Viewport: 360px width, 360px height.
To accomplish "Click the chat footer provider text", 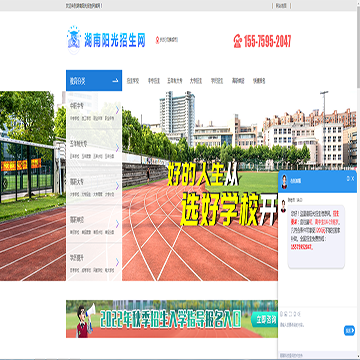I will (292, 355).
